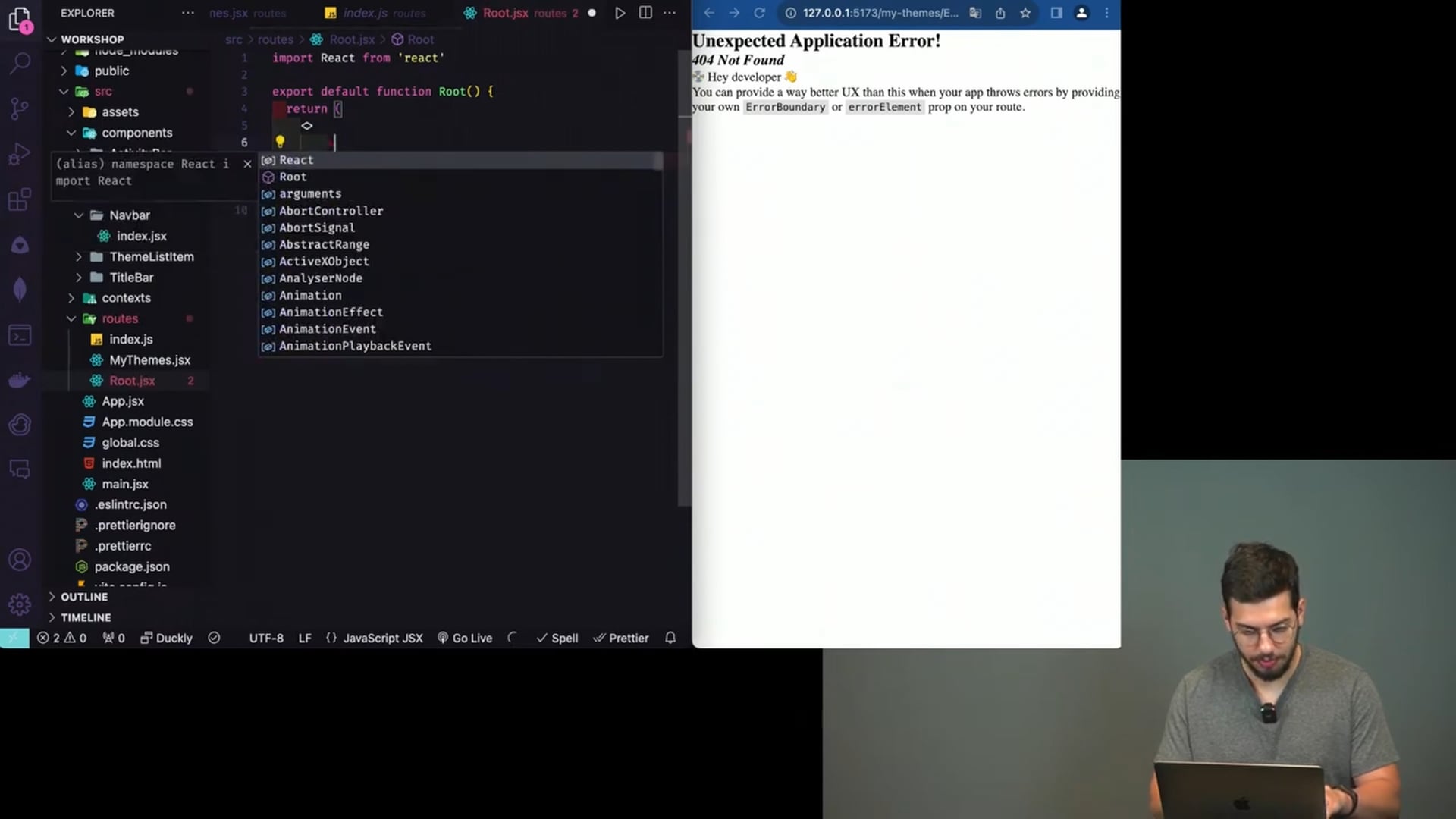
Task: Bookmark page with star icon
Action: (1025, 13)
